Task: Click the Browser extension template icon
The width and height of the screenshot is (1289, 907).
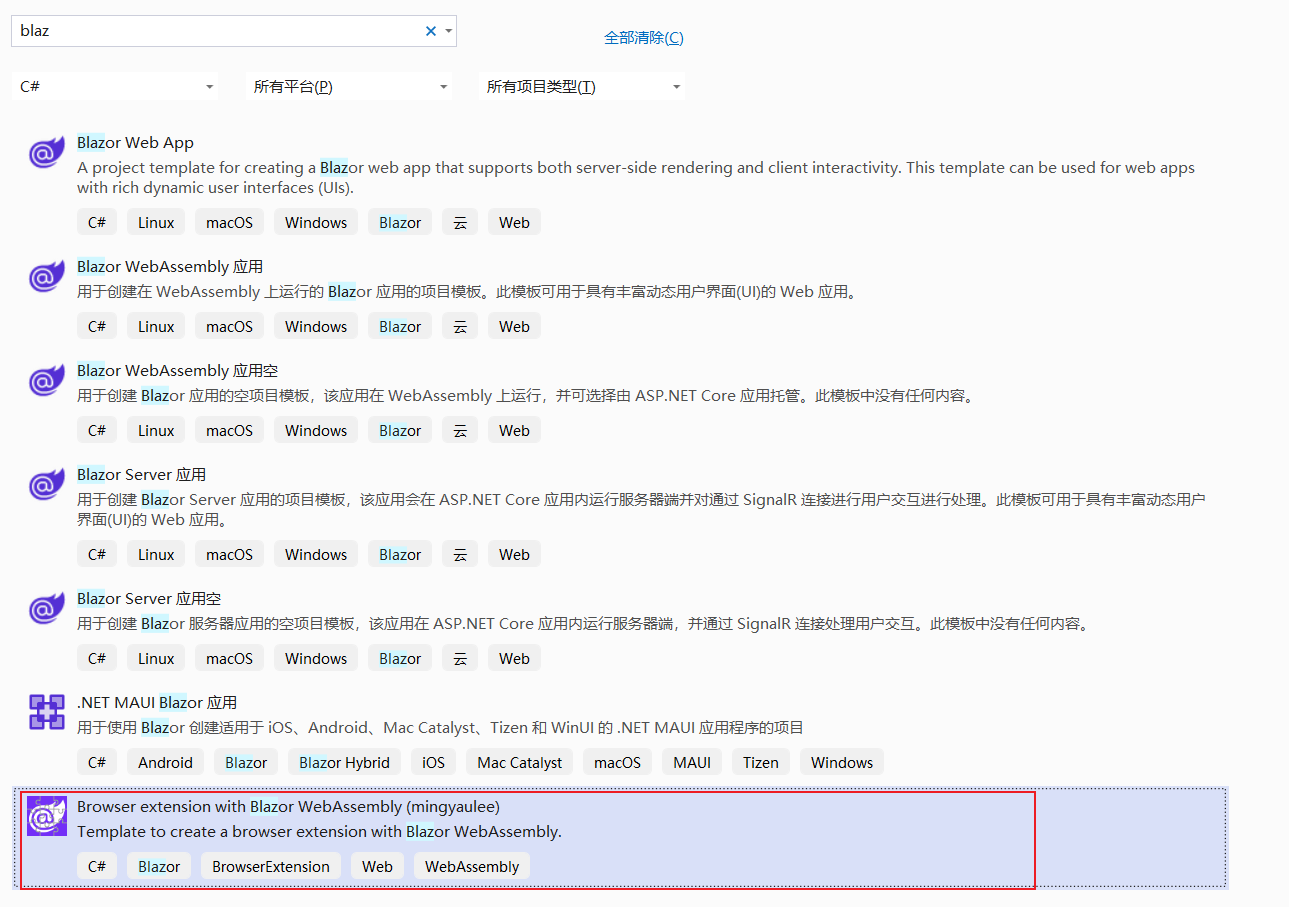Action: pos(47,817)
